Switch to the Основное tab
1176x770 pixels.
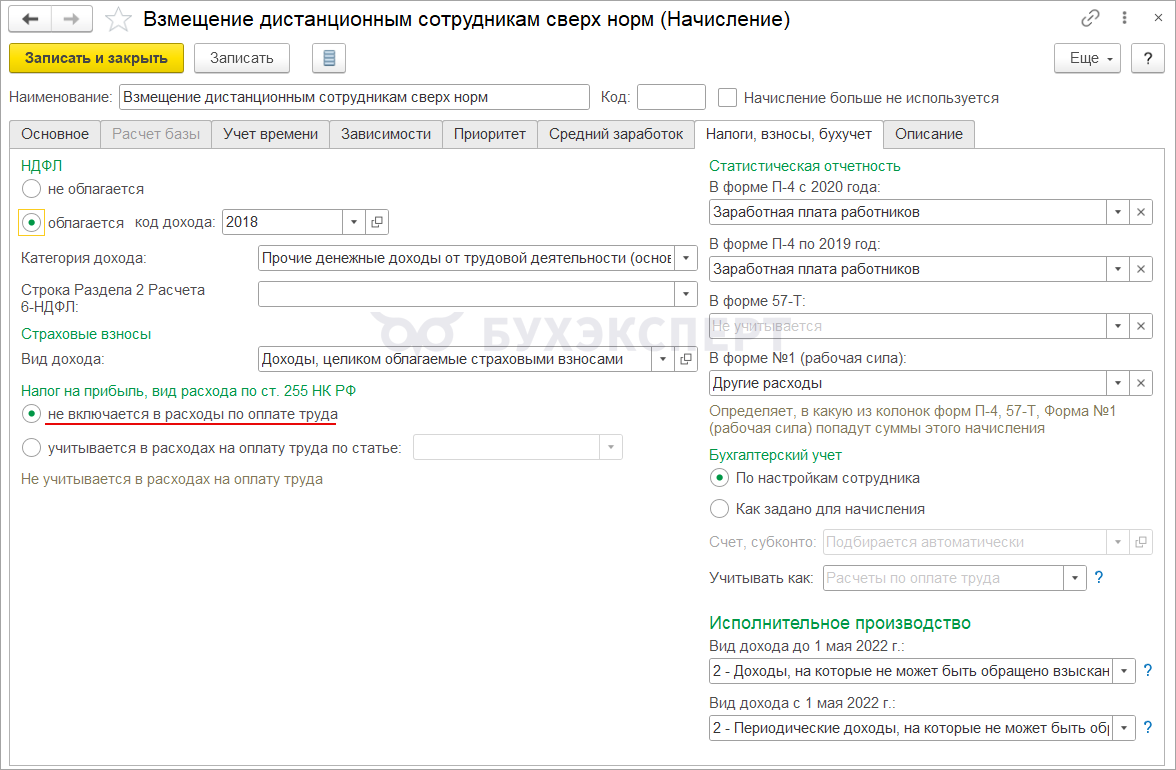[55, 134]
